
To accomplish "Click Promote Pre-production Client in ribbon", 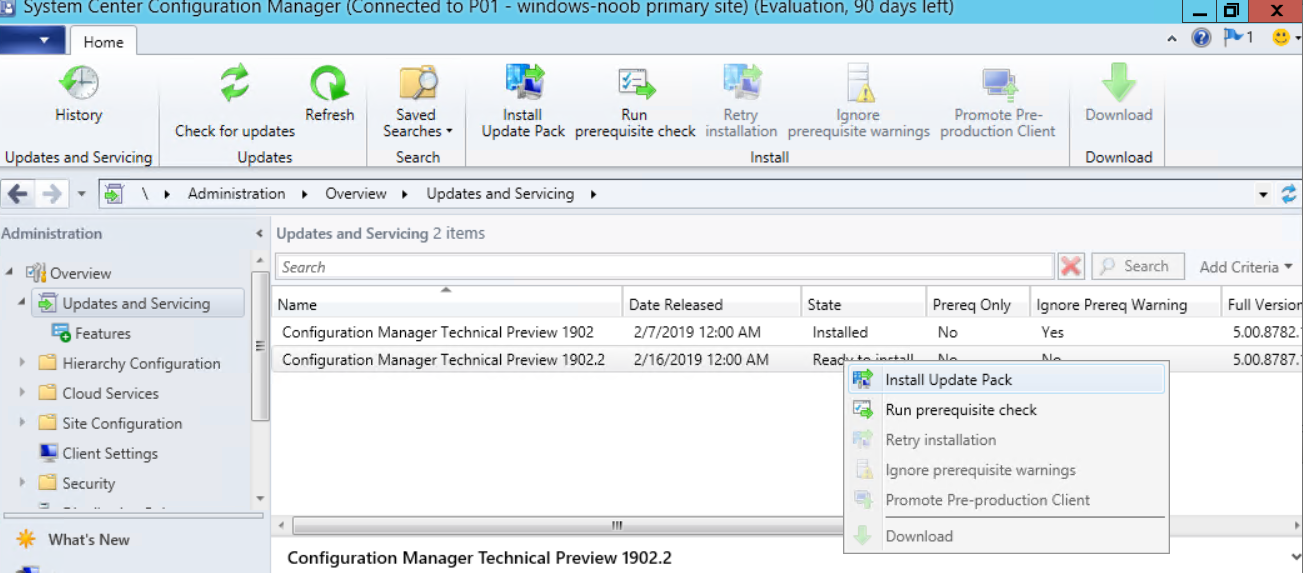I will pos(998,101).
